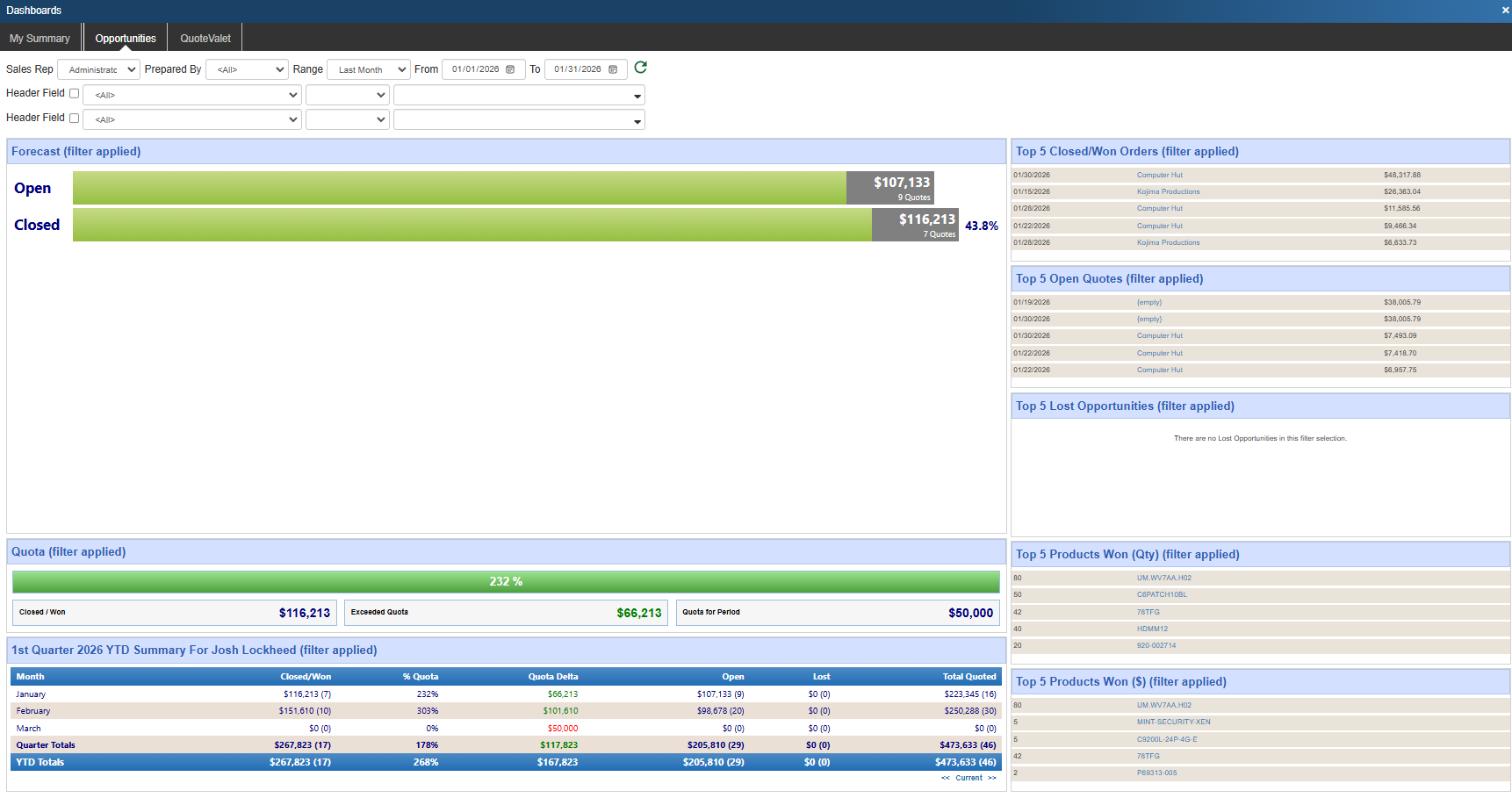Click the 232% quota progress bar
This screenshot has width=1512, height=798.
(506, 582)
